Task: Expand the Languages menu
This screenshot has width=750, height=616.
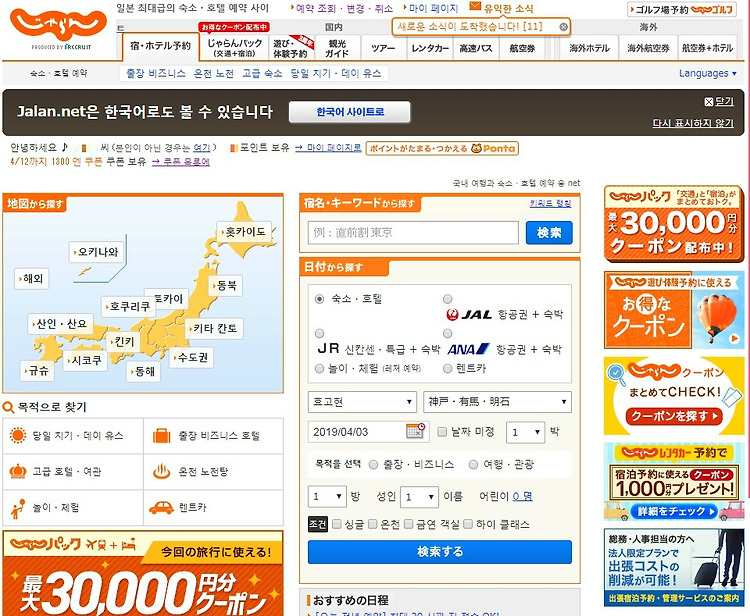Action: coord(707,73)
